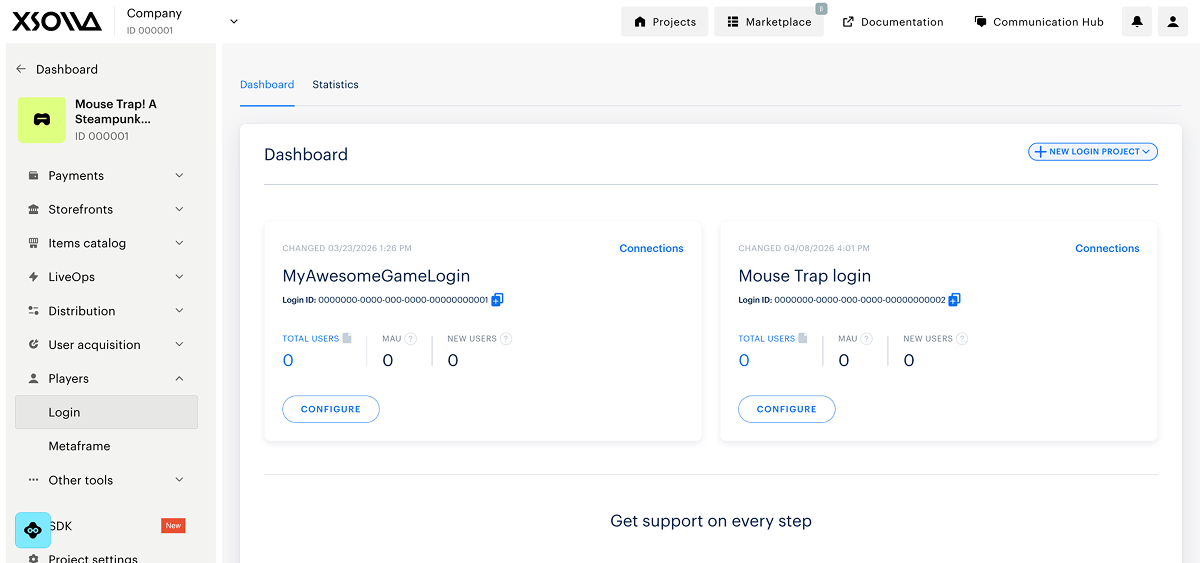
Task: Click the Mouse Trap game project thumbnail
Action: [42, 120]
